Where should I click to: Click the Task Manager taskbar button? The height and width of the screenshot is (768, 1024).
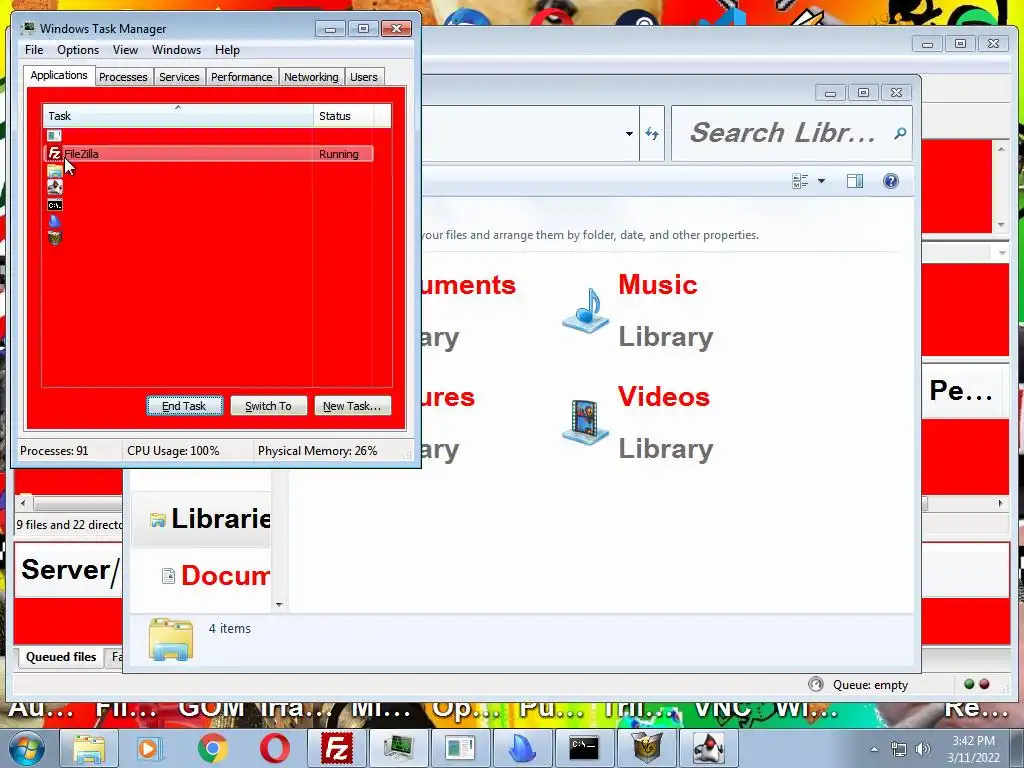coord(398,748)
